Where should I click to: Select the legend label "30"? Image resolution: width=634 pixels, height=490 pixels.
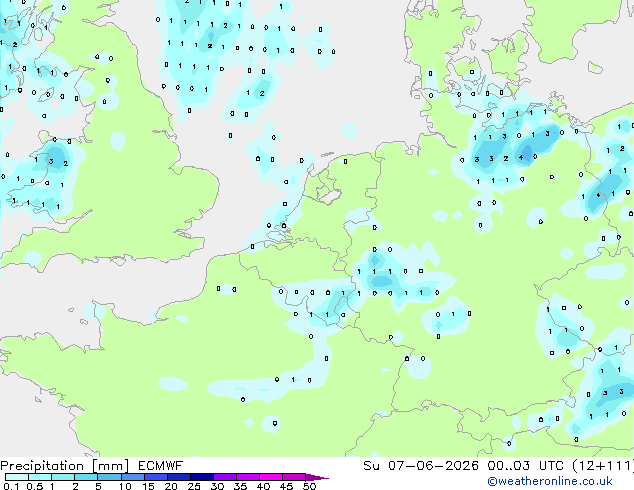[x=218, y=486]
